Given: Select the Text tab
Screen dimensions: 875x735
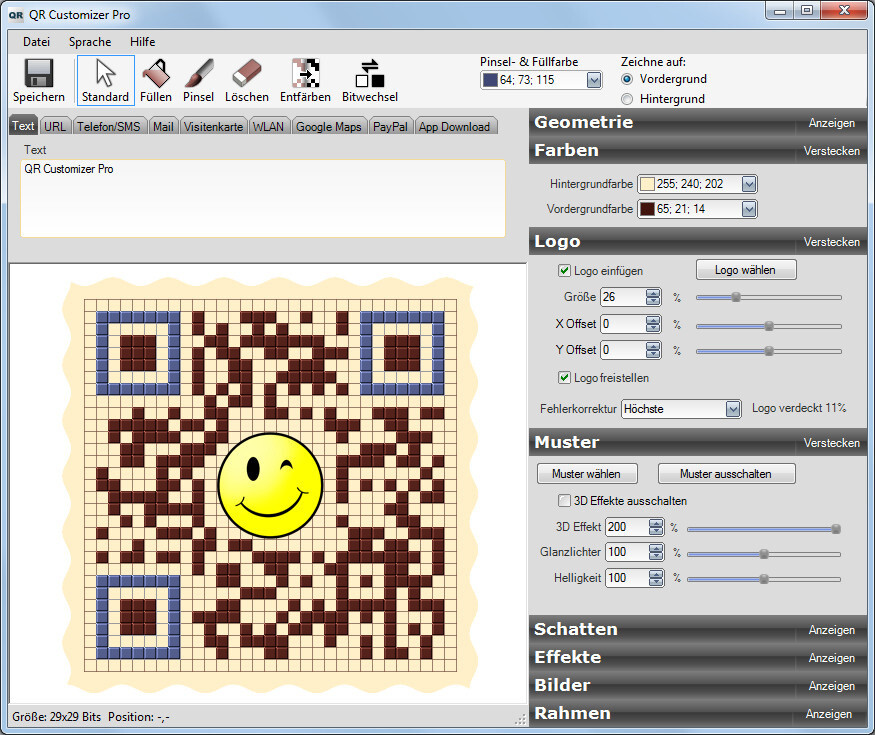Looking at the screenshot, I should pos(23,126).
